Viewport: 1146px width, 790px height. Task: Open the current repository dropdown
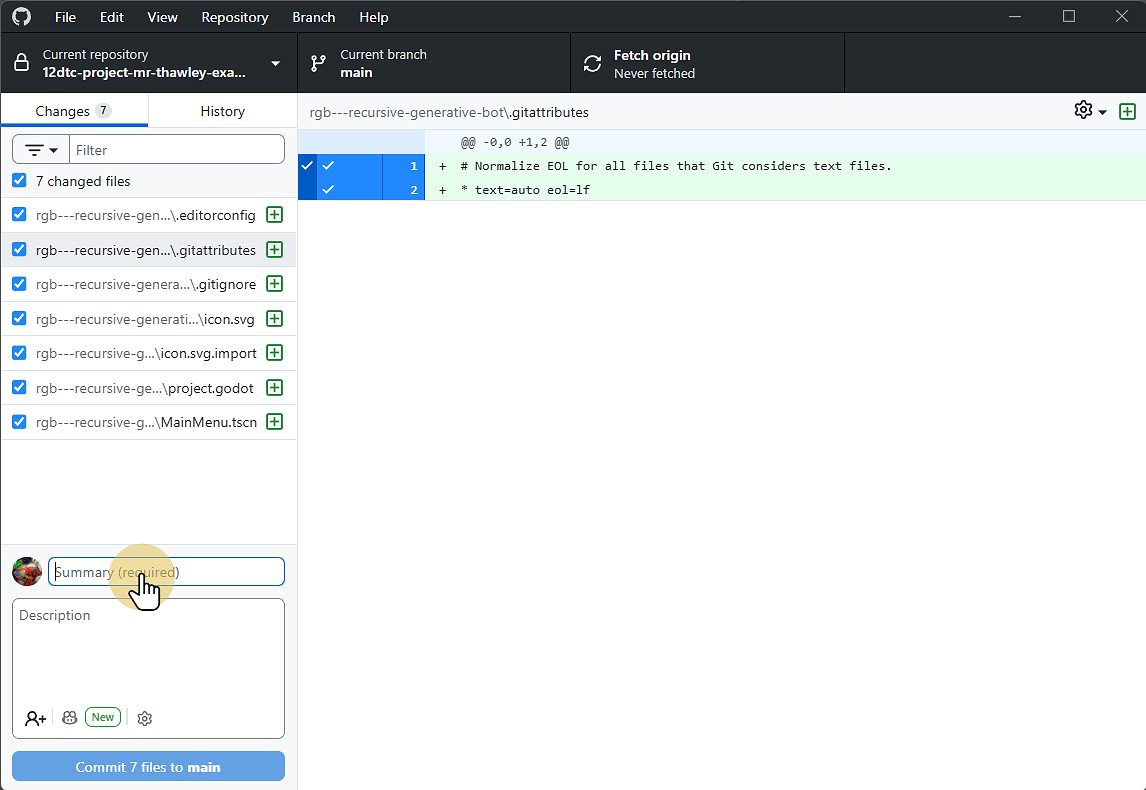148,62
